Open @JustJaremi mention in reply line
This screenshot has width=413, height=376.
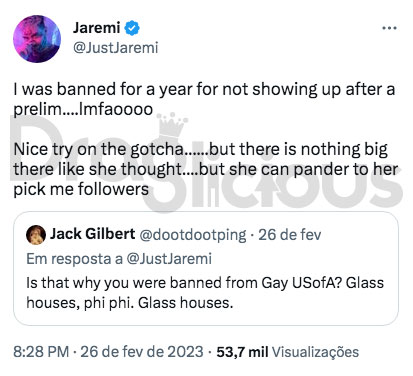pos(169,259)
